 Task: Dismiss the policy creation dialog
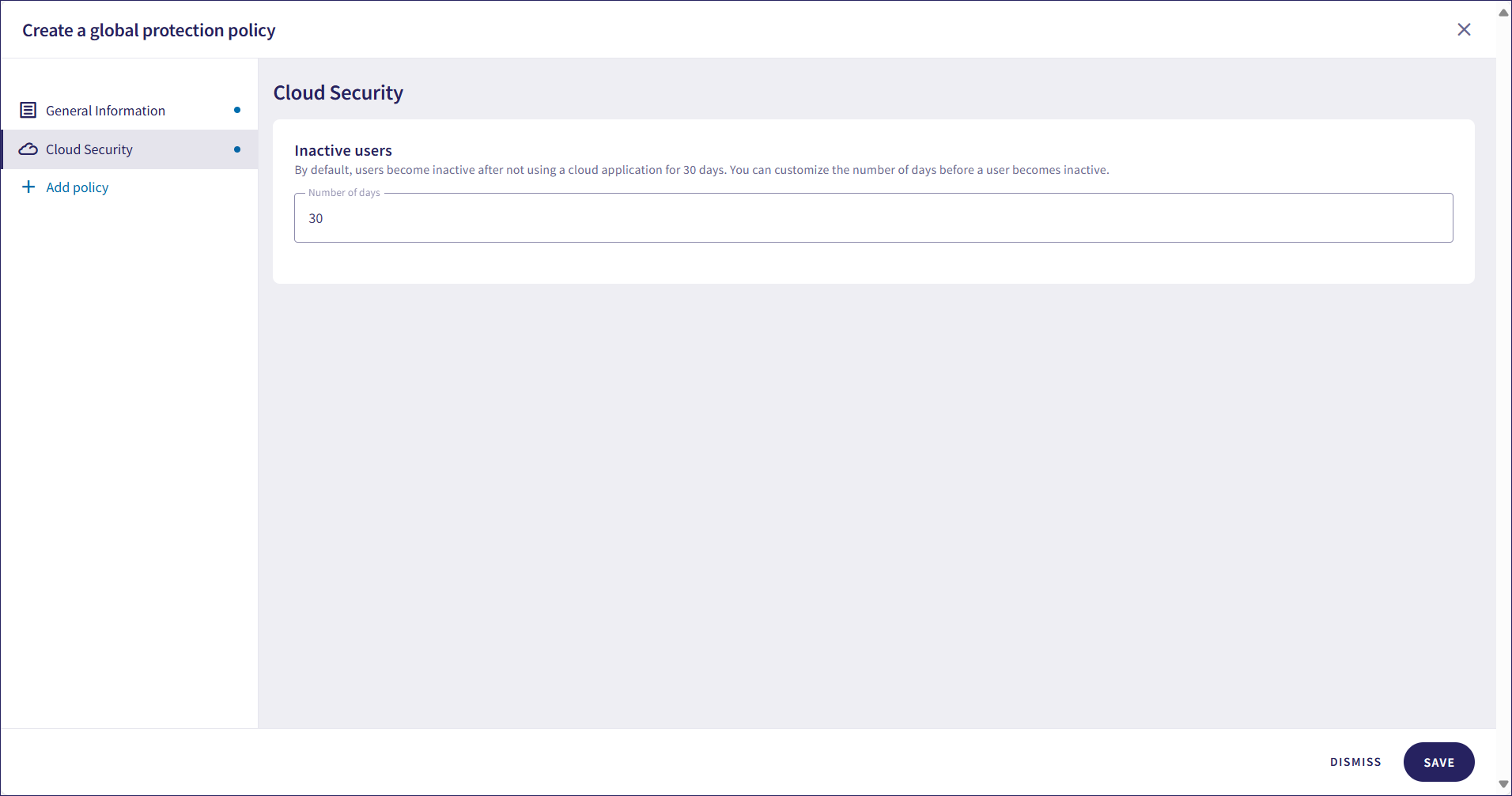click(1355, 762)
